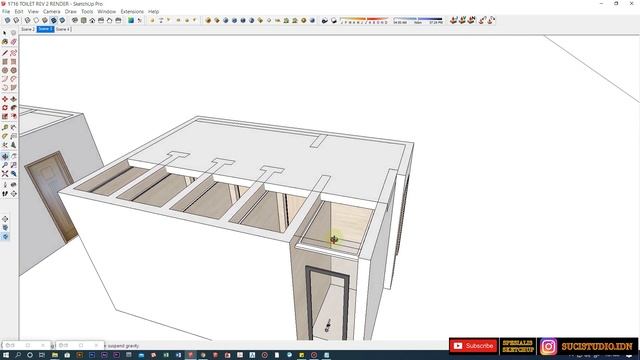Adjust the shadow date month slider
Viewport: 640px width, 360px height.
(x=364, y=20)
